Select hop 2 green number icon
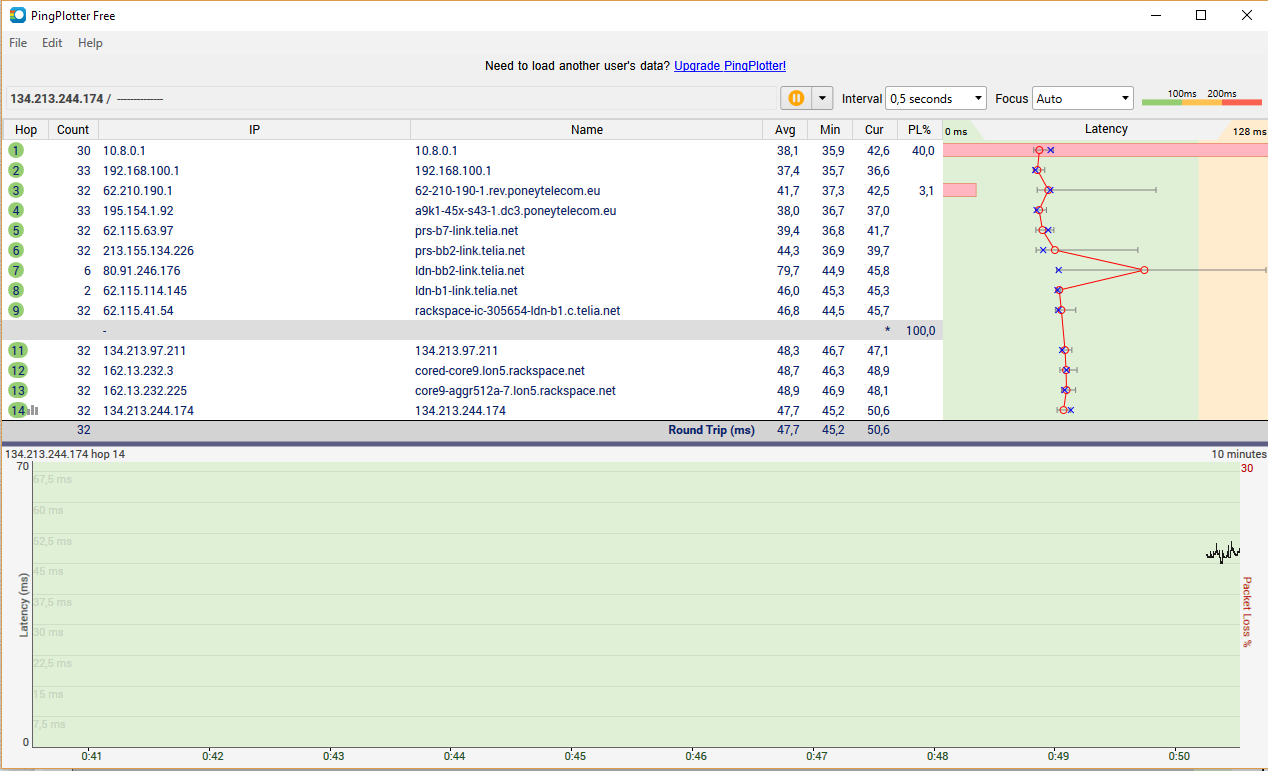 point(16,170)
